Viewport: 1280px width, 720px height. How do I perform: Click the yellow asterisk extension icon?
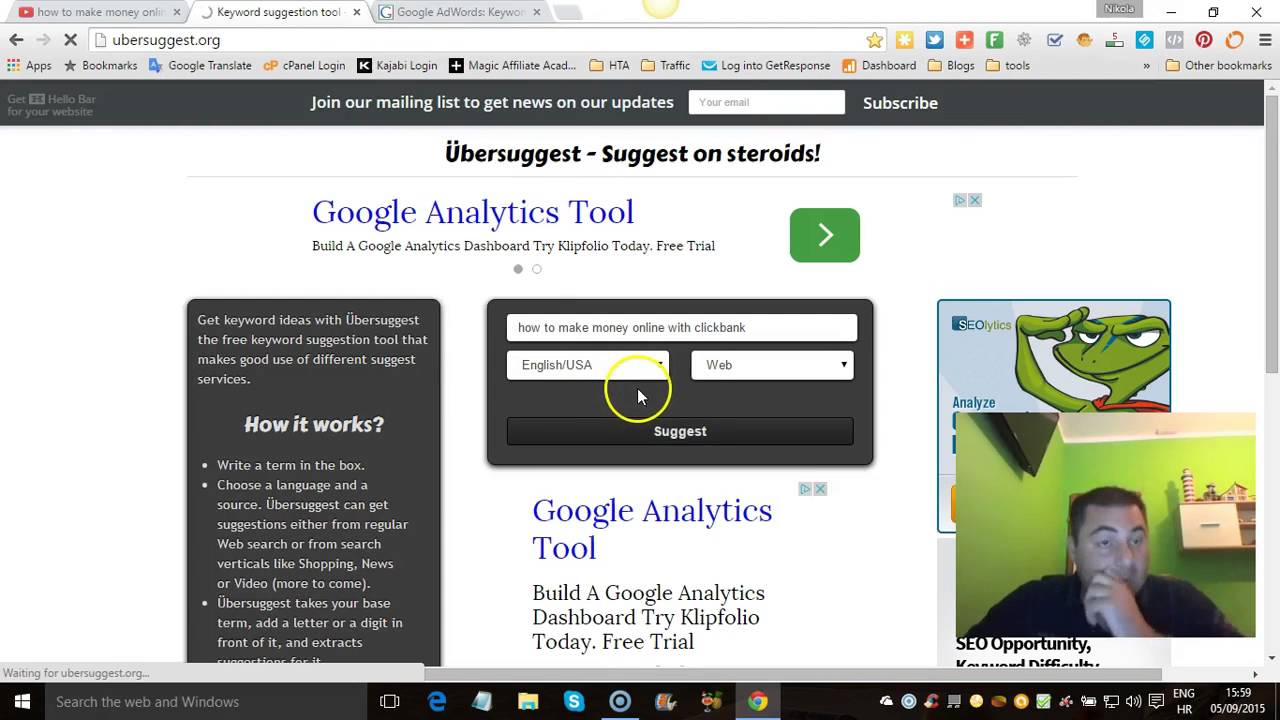(904, 40)
